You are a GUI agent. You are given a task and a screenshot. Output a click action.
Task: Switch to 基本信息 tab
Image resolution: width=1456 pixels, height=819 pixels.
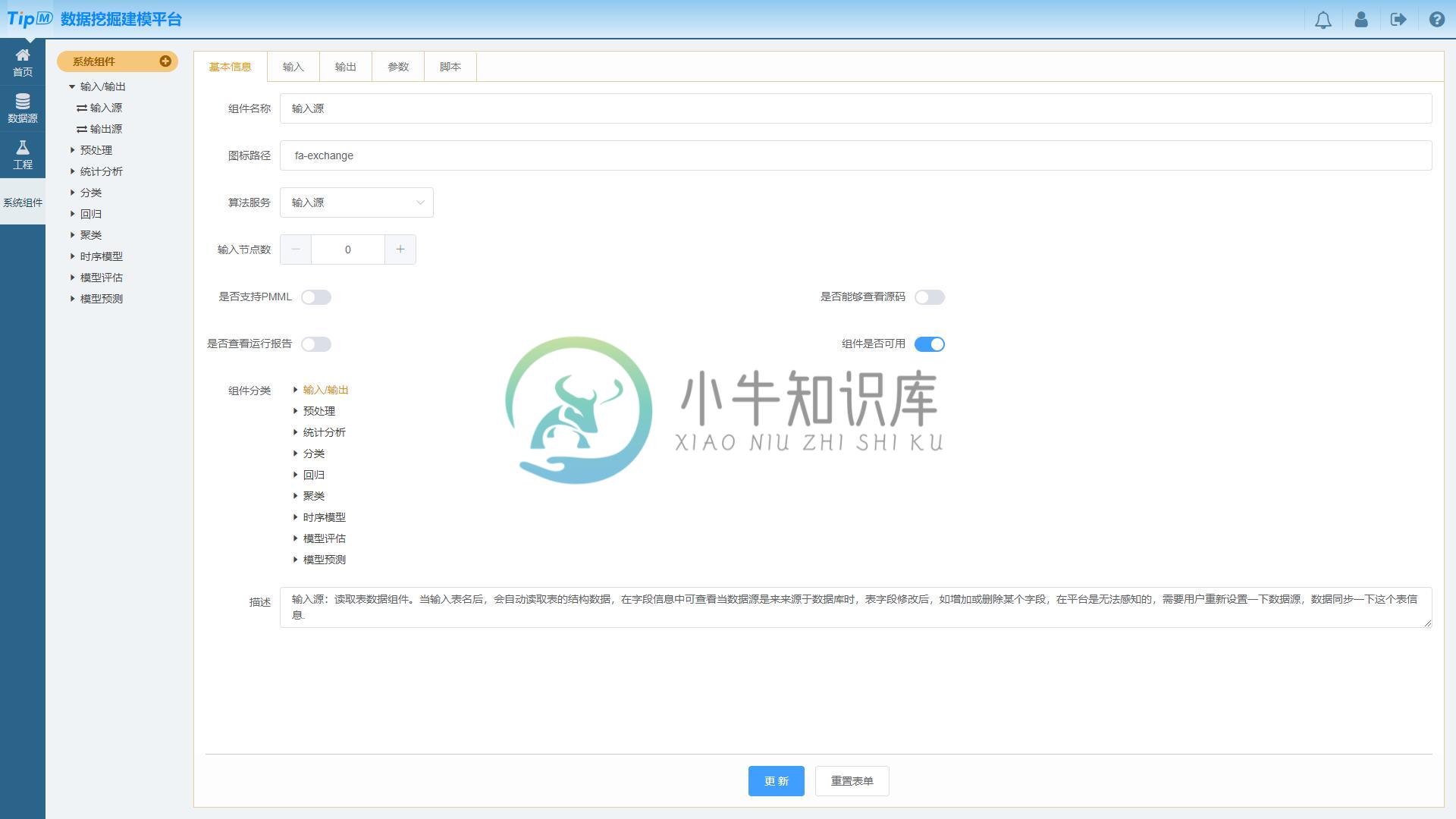point(230,67)
